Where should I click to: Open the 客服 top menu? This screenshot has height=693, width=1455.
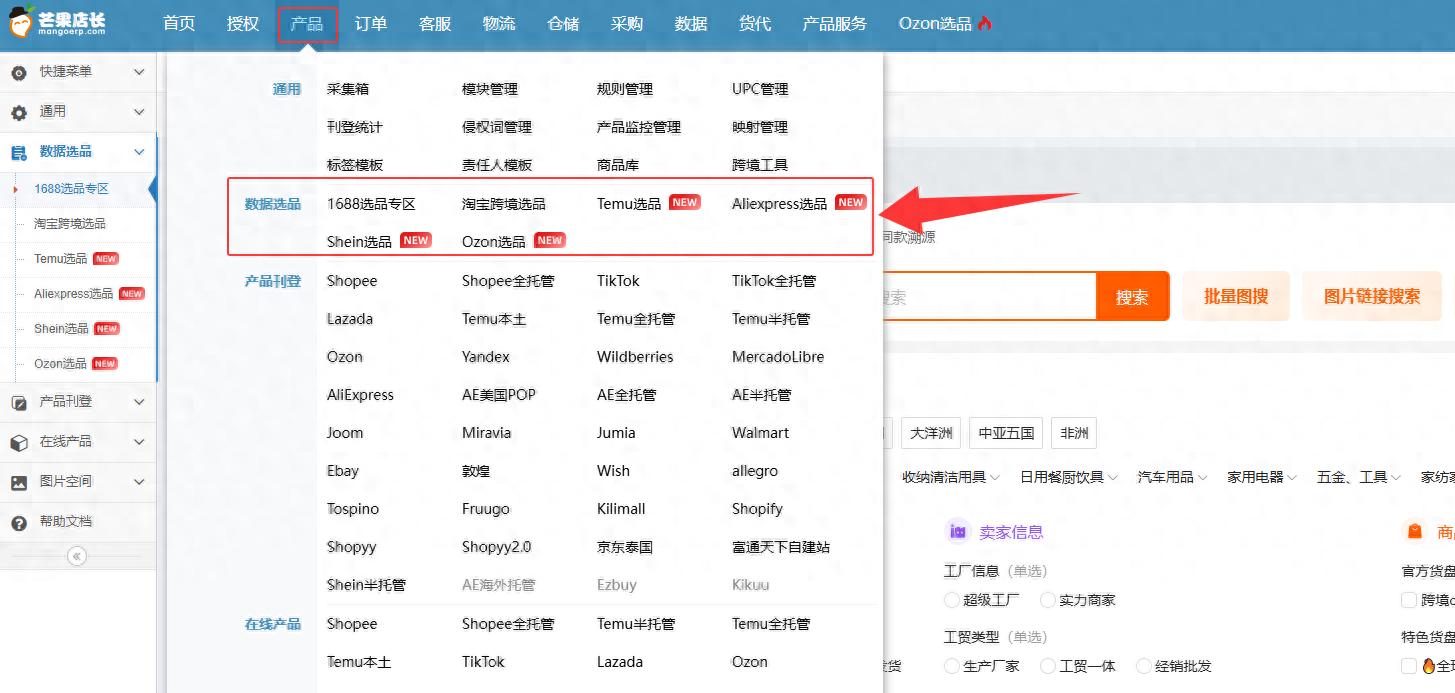click(435, 23)
